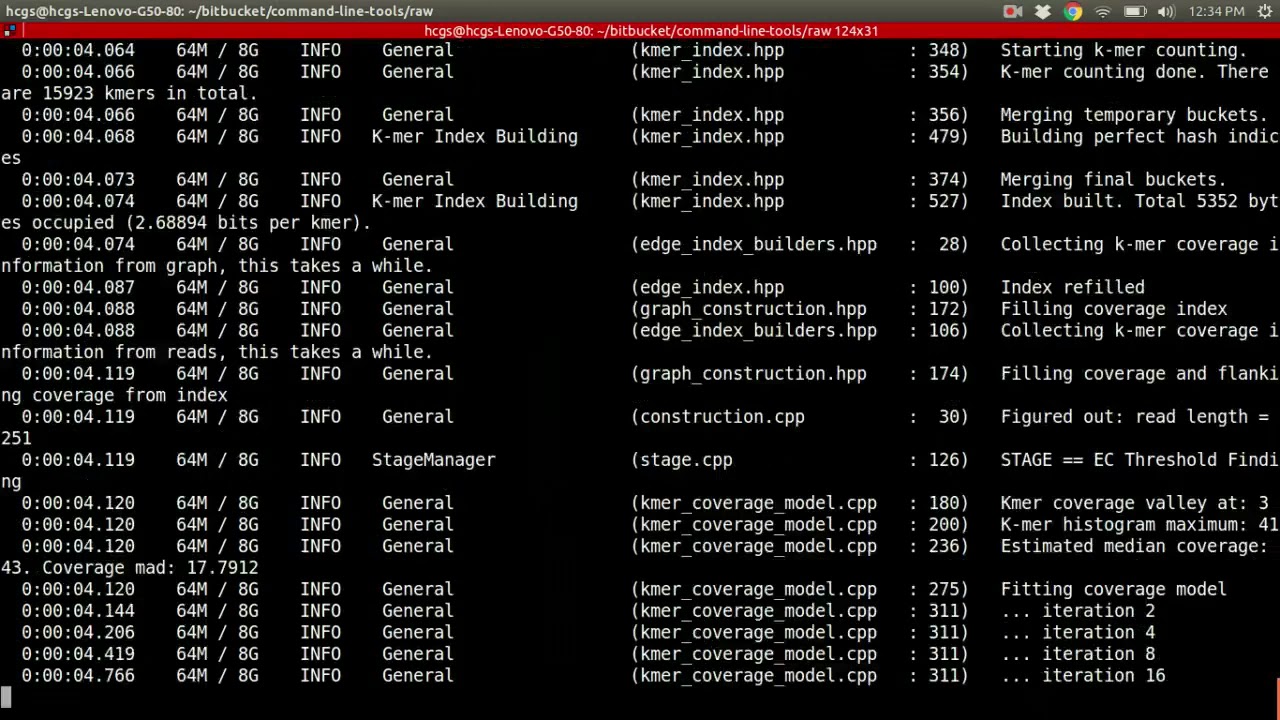Select "K-mer Index Building" on the 0:00:04.068 row
Viewport: 1280px width, 720px height.
coord(475,137)
